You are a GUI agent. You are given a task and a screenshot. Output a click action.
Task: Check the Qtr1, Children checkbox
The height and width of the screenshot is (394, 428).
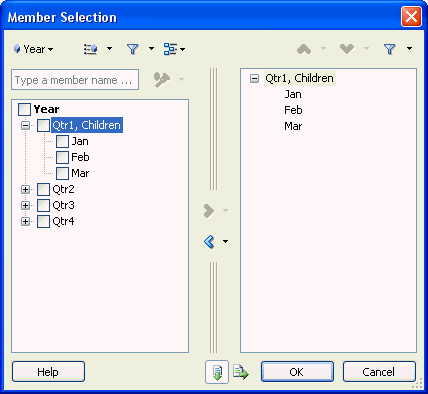click(43, 126)
